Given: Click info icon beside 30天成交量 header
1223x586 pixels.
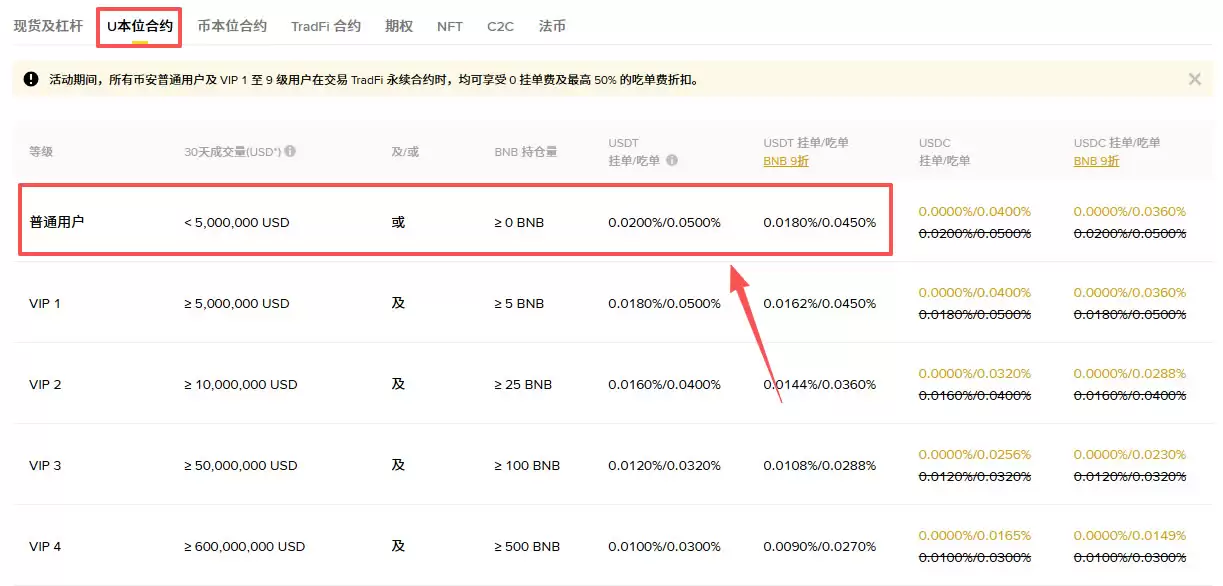Looking at the screenshot, I should pyautogui.click(x=290, y=152).
